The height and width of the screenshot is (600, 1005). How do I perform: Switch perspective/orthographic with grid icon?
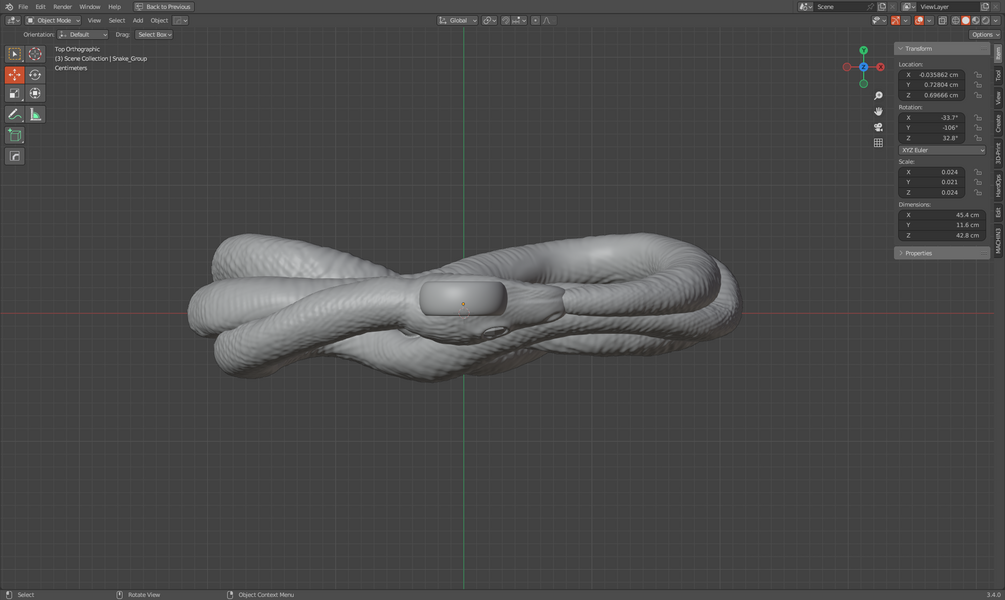[878, 143]
